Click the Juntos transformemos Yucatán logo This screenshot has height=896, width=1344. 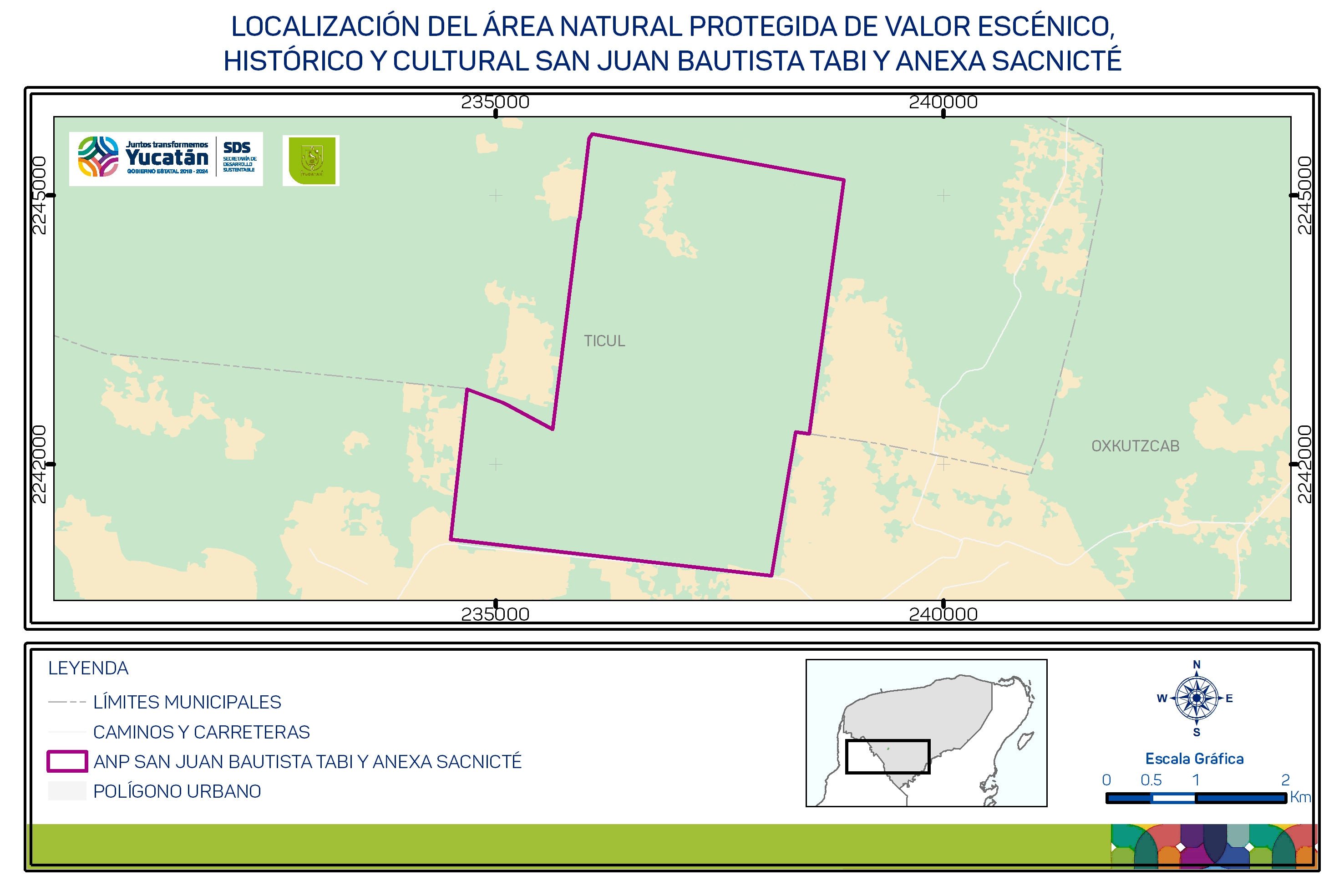click(x=143, y=157)
